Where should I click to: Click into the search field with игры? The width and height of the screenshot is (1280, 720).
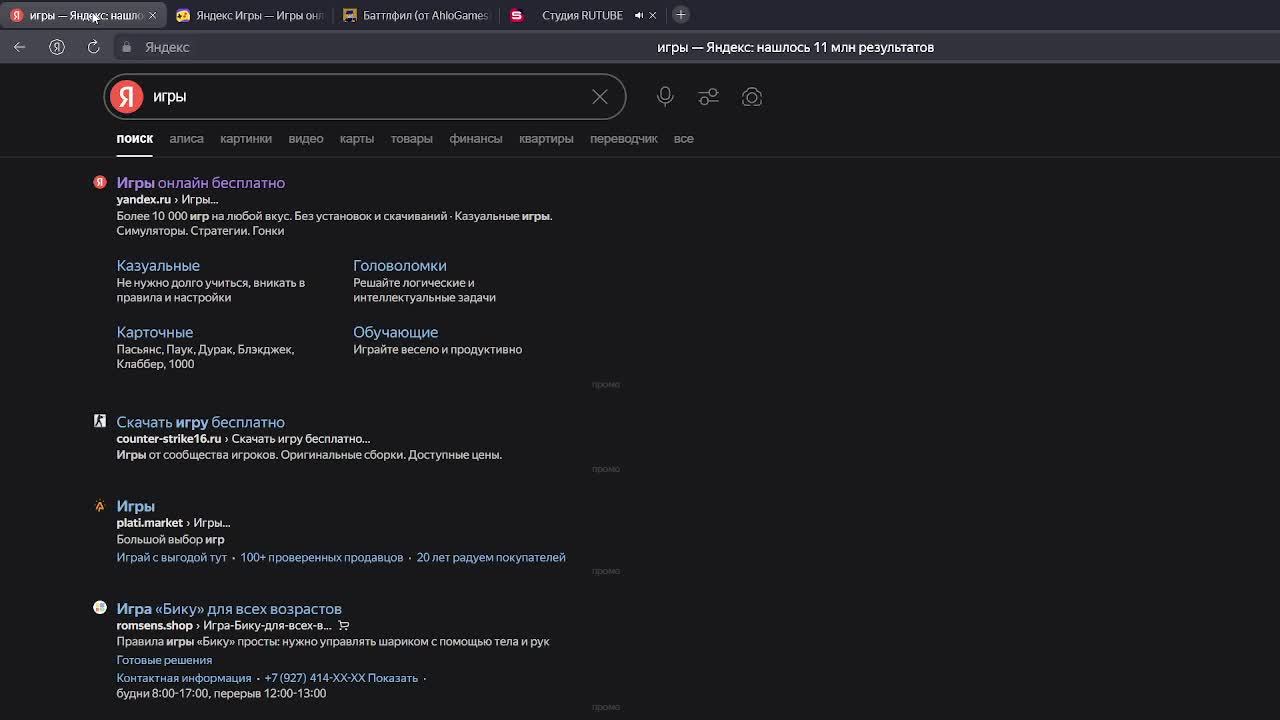pyautogui.click(x=365, y=97)
